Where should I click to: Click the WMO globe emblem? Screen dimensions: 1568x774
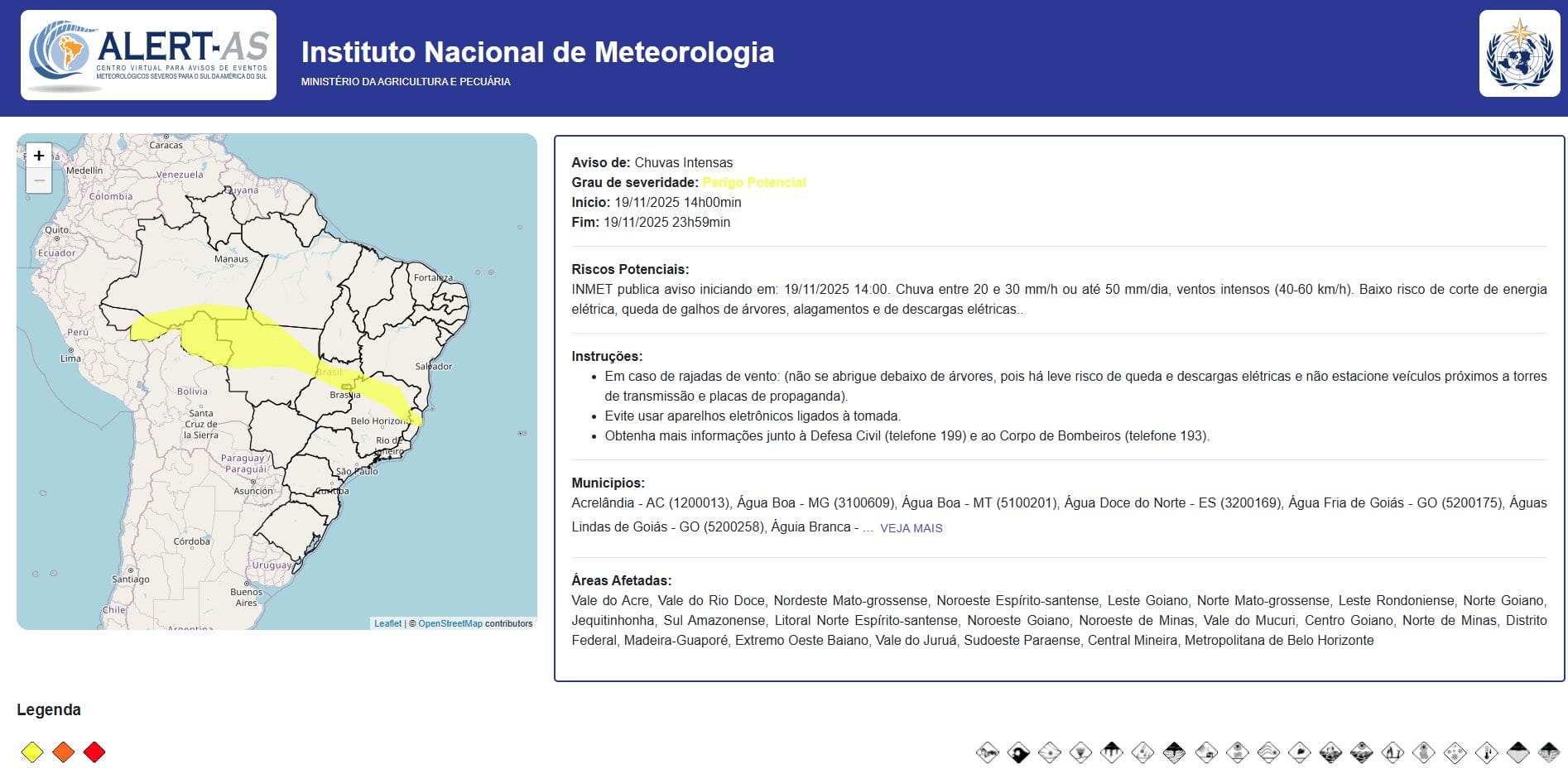(x=1522, y=54)
